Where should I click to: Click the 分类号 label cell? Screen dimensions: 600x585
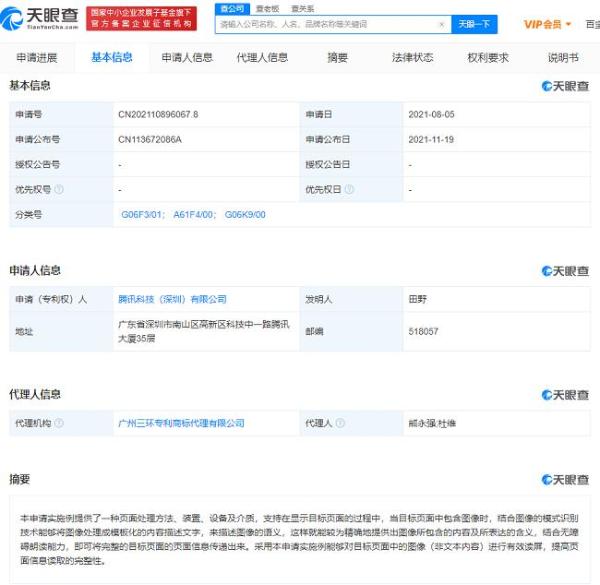tap(61, 215)
